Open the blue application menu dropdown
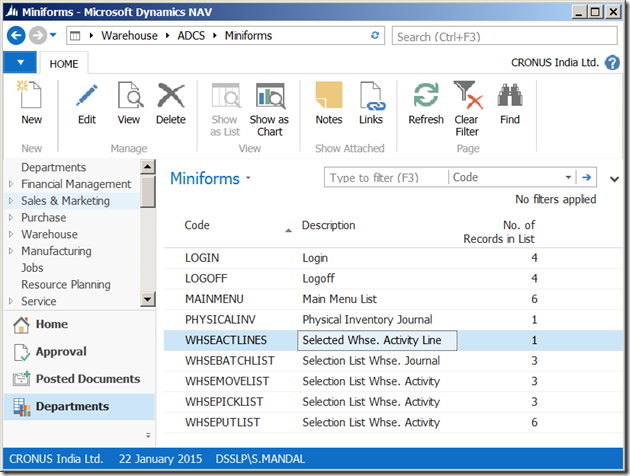 (20, 62)
